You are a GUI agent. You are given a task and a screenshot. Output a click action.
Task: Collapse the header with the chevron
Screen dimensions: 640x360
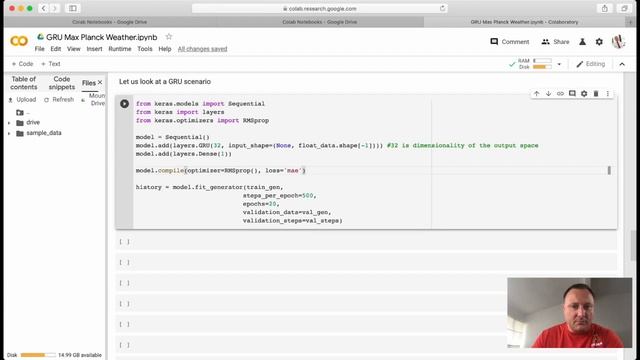622,64
